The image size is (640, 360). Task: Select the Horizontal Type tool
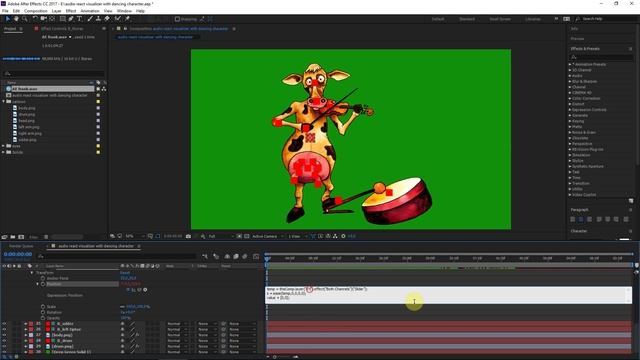coord(80,19)
